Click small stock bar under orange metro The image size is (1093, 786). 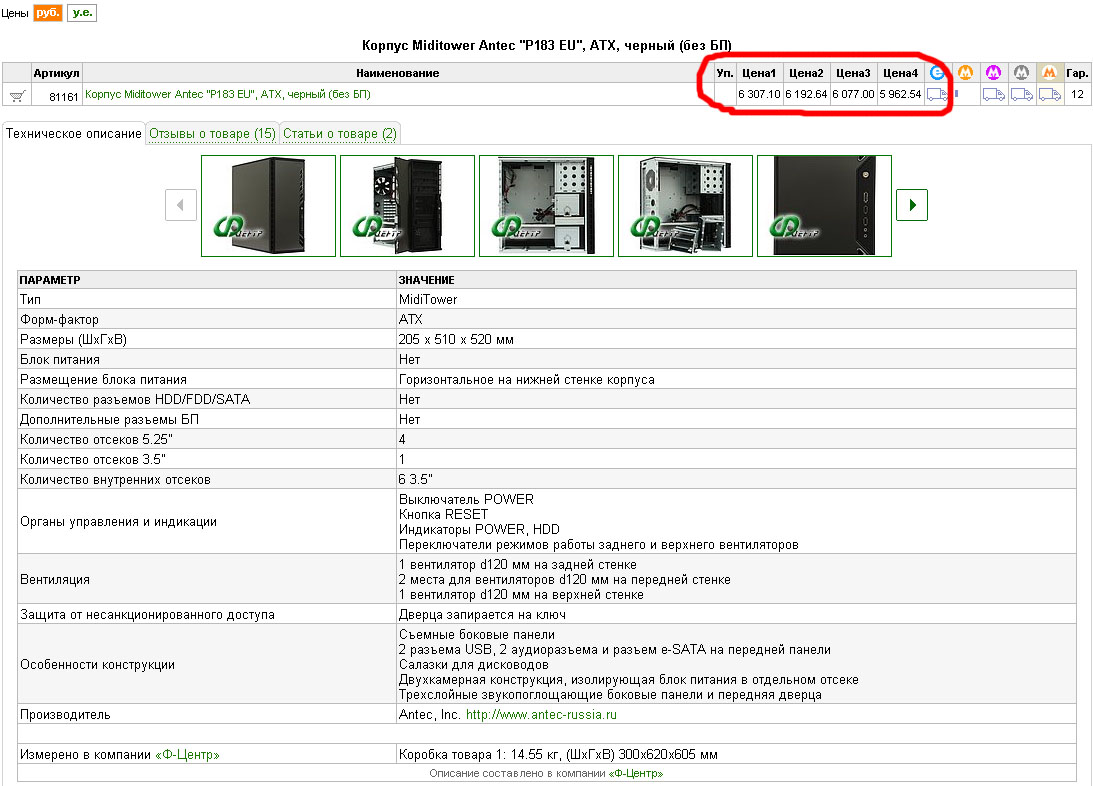[x=956, y=93]
